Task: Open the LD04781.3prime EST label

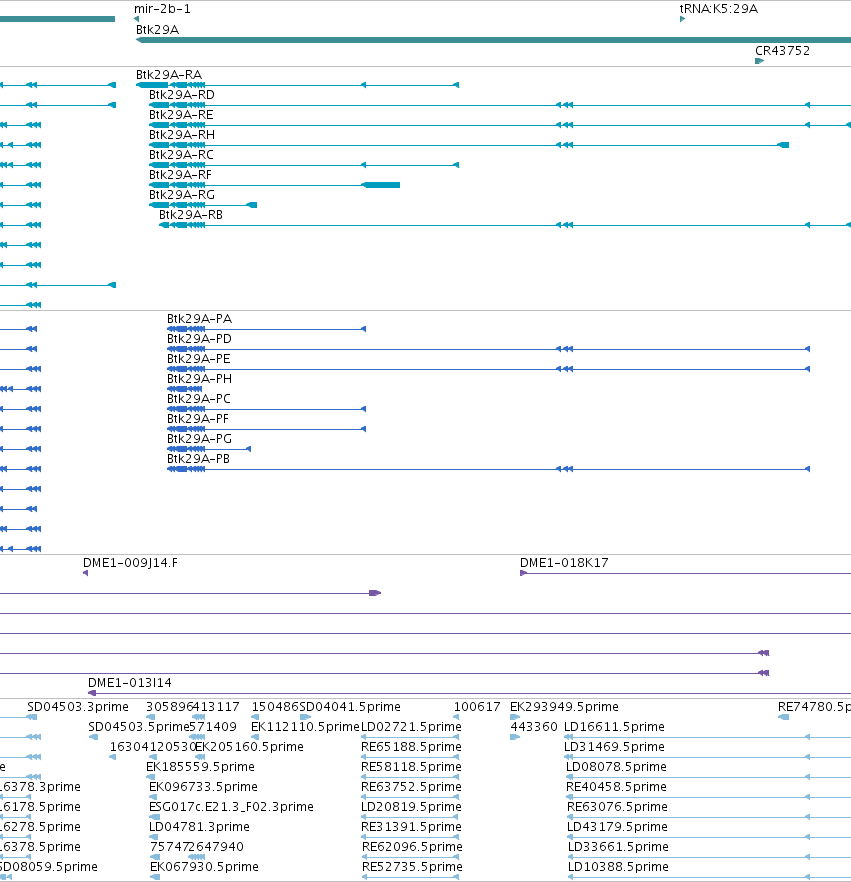Action: (199, 827)
